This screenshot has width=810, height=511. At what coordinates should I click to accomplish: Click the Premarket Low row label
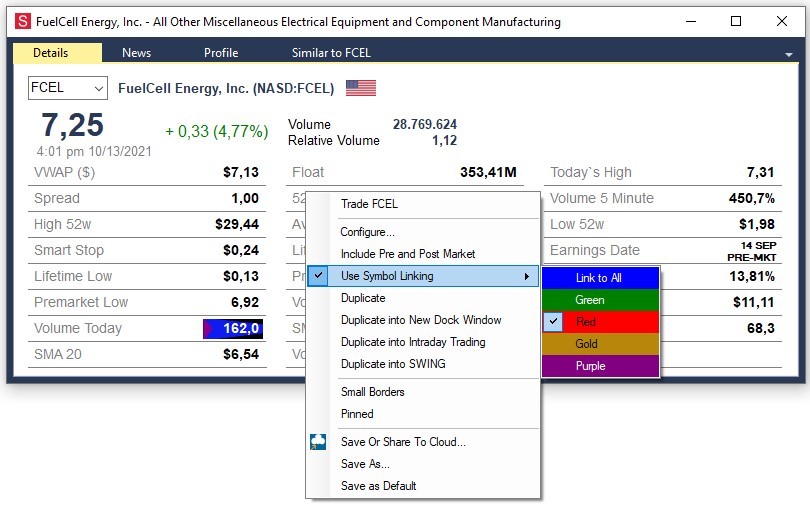(x=81, y=302)
